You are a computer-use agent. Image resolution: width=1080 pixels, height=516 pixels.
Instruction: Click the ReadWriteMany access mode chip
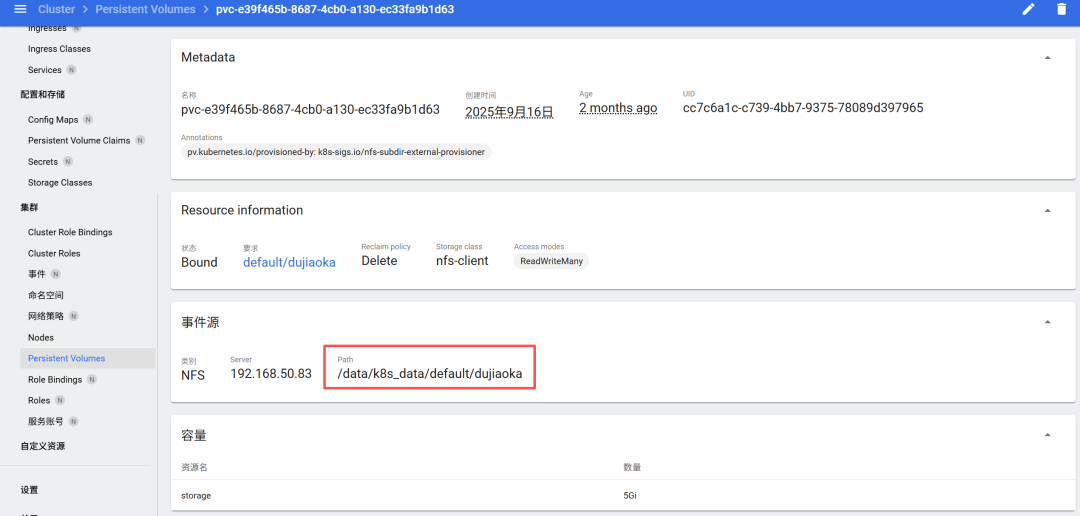coord(551,261)
